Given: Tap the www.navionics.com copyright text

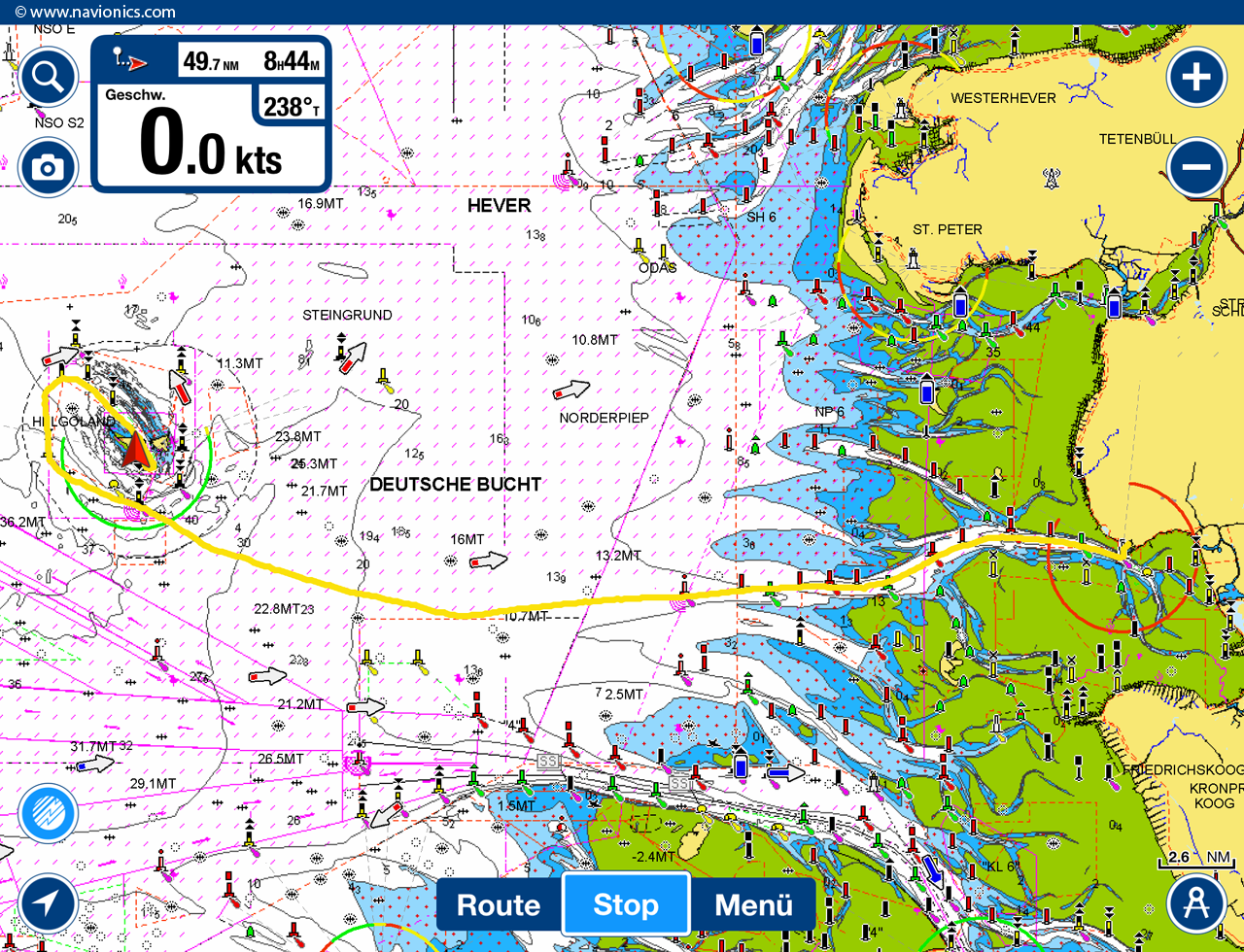Looking at the screenshot, I should coord(96,13).
